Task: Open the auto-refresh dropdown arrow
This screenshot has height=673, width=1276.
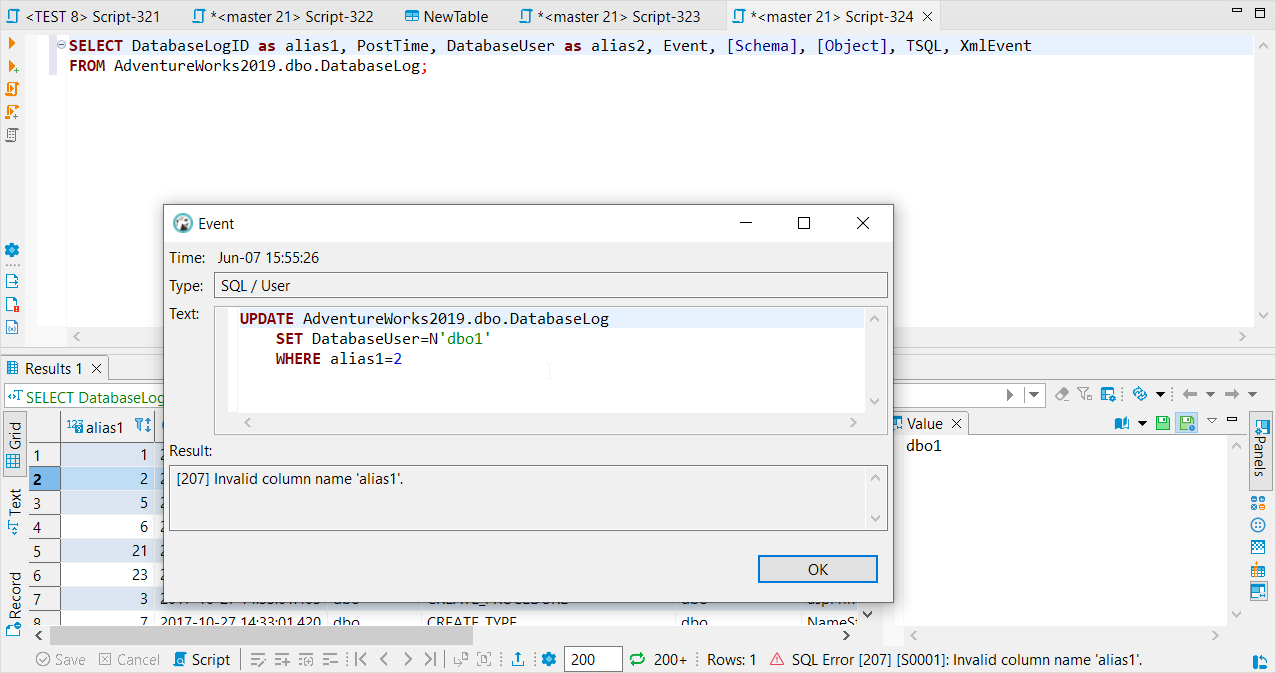Action: pos(1160,394)
